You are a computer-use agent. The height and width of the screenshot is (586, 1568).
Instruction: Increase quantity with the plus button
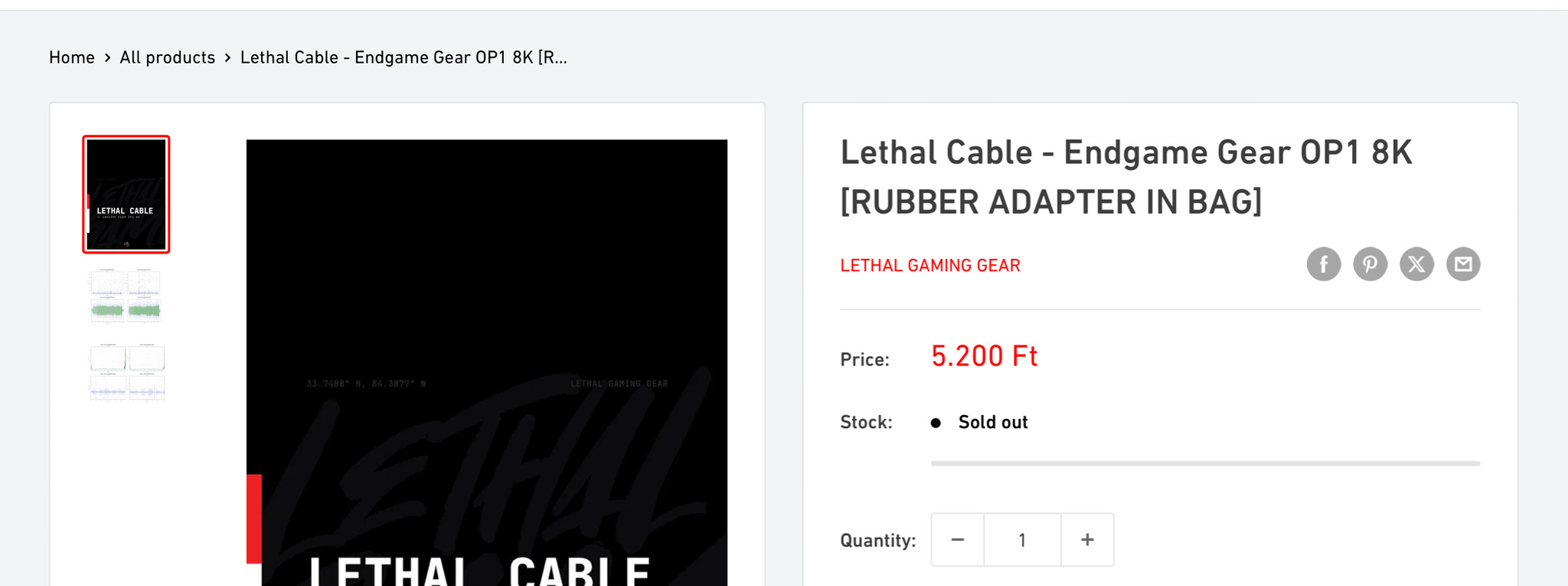click(1087, 540)
